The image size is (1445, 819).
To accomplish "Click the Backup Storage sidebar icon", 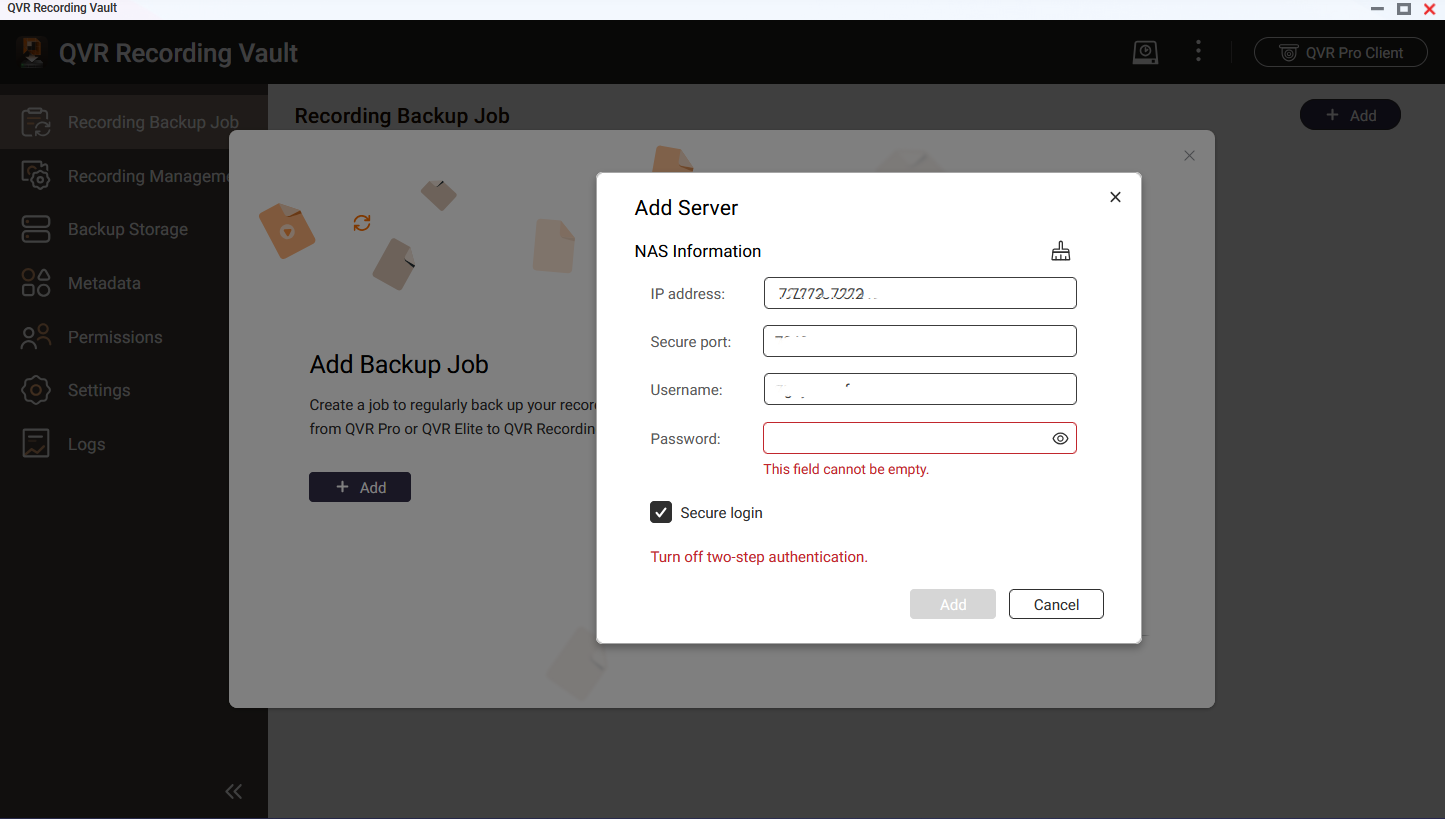I will (36, 229).
